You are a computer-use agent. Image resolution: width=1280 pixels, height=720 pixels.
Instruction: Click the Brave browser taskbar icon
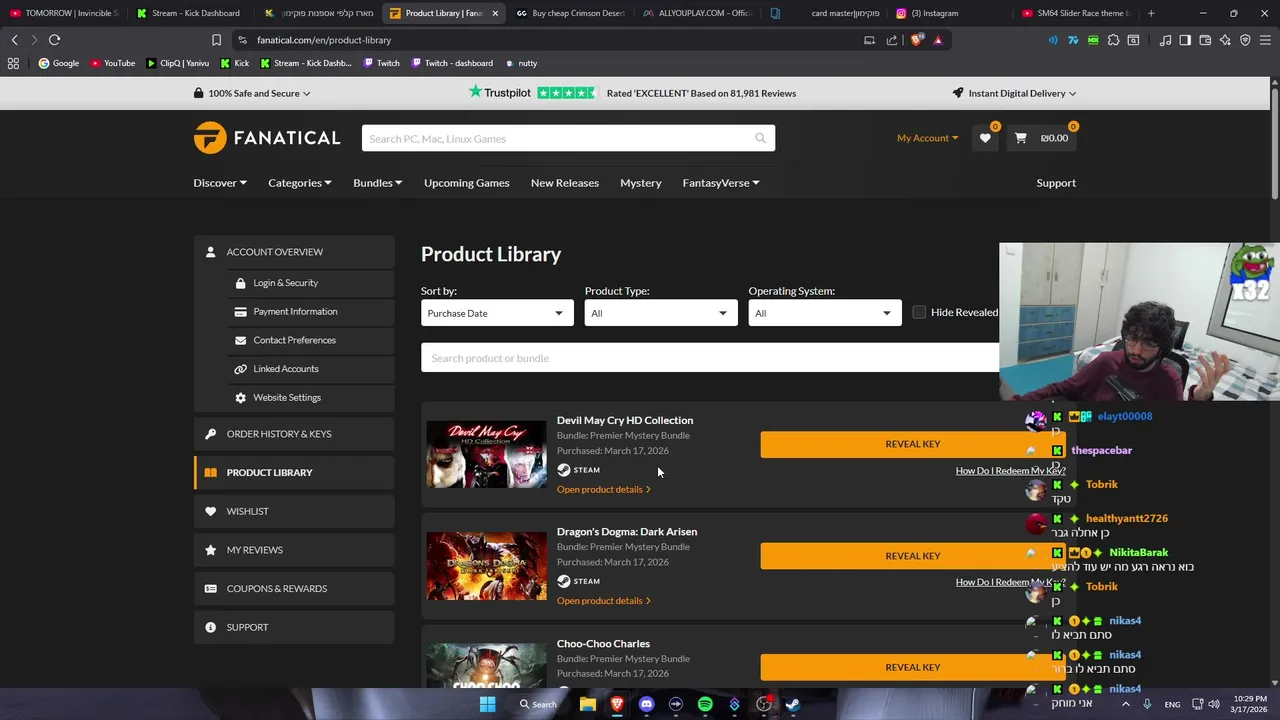[617, 704]
